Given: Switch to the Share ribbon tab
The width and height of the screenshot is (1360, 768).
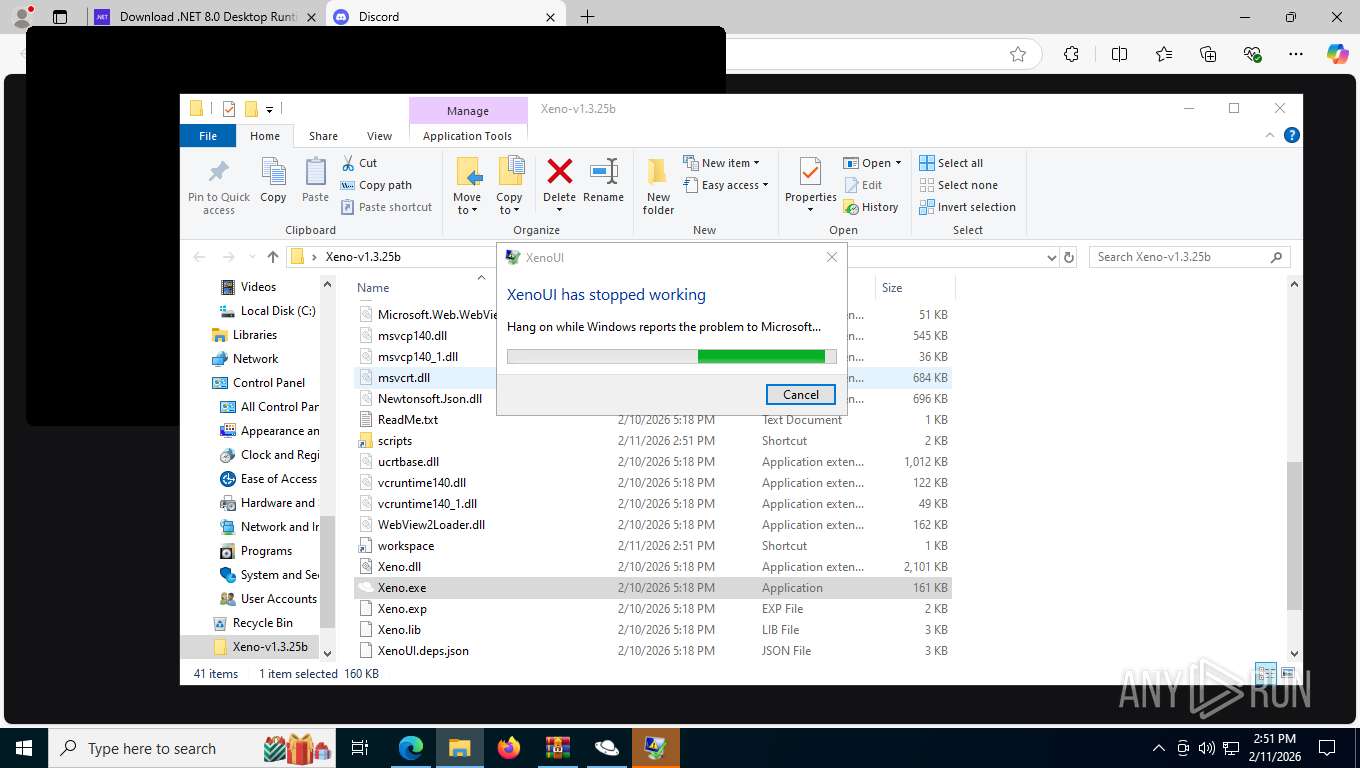Looking at the screenshot, I should click(x=323, y=136).
